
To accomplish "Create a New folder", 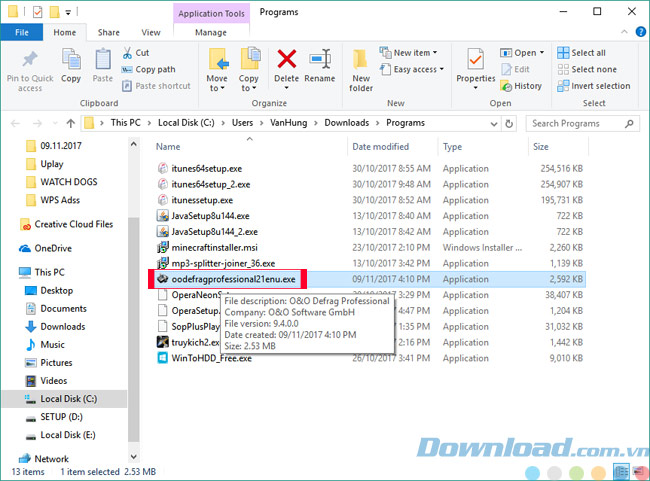I will click(361, 70).
